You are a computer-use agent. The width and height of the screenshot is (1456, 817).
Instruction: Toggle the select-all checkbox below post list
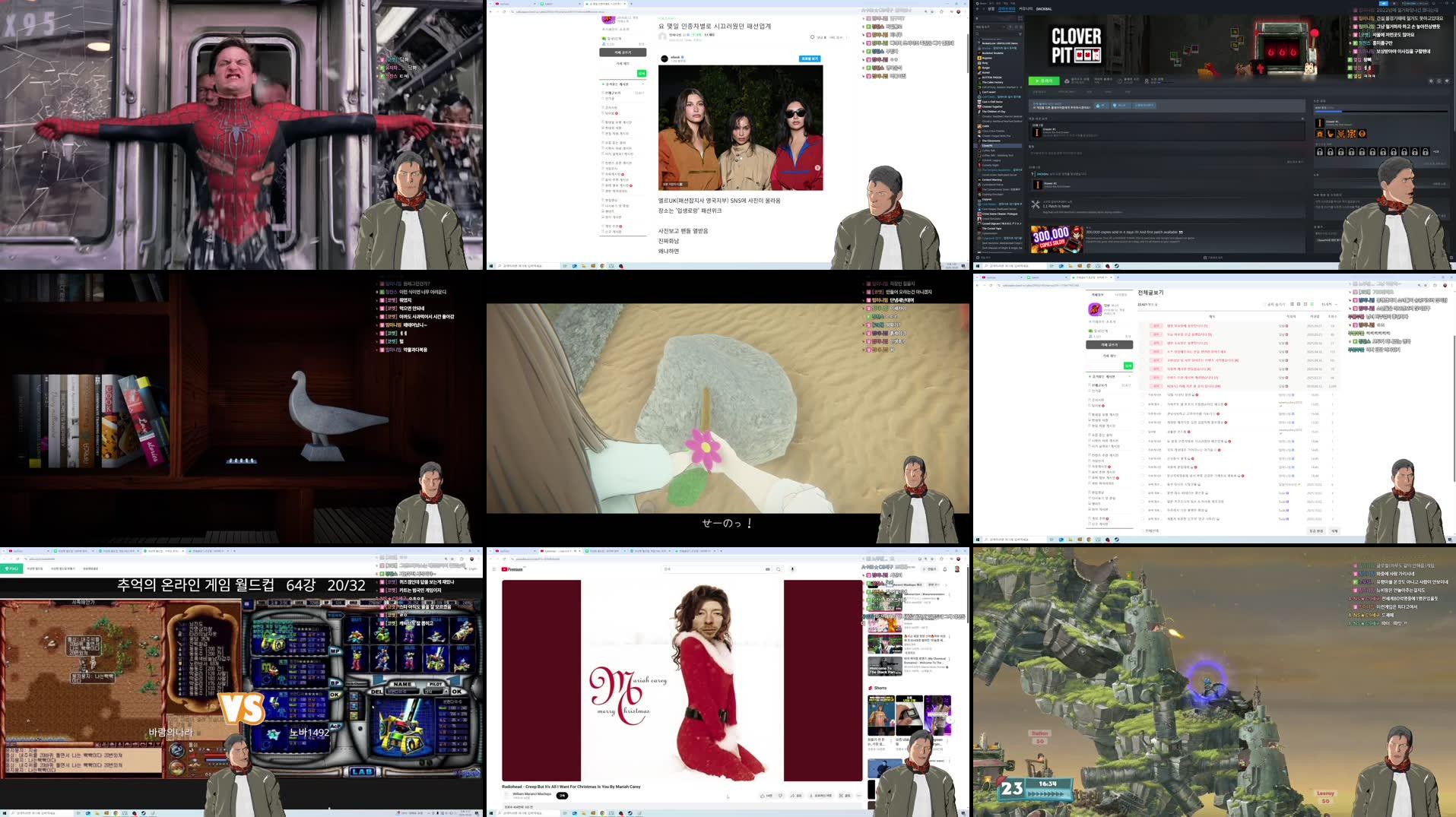1141,530
